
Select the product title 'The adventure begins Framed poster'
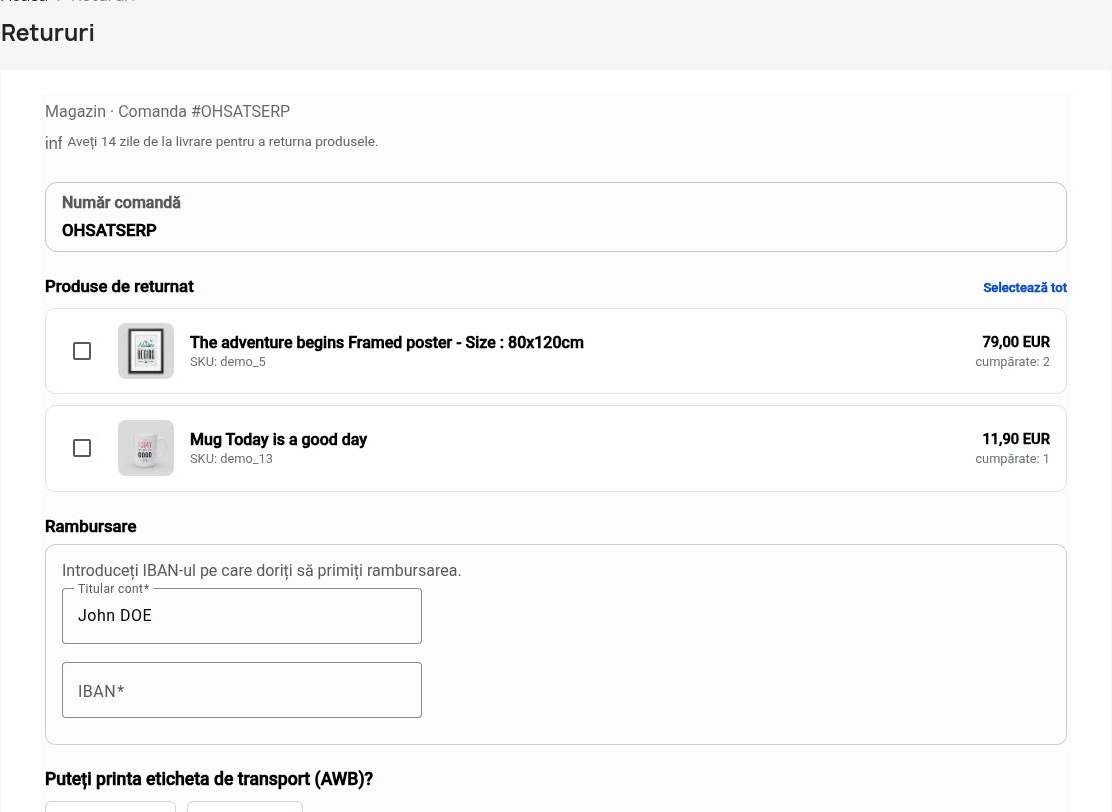coord(321,343)
